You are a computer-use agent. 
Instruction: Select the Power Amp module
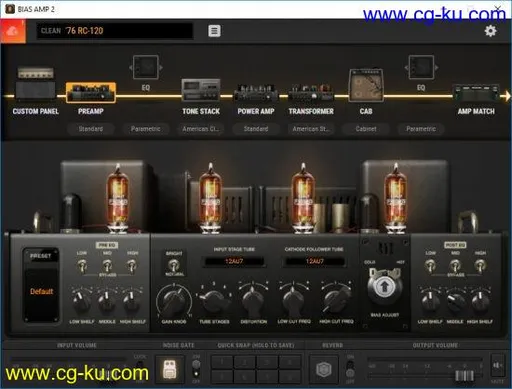pyautogui.click(x=256, y=92)
